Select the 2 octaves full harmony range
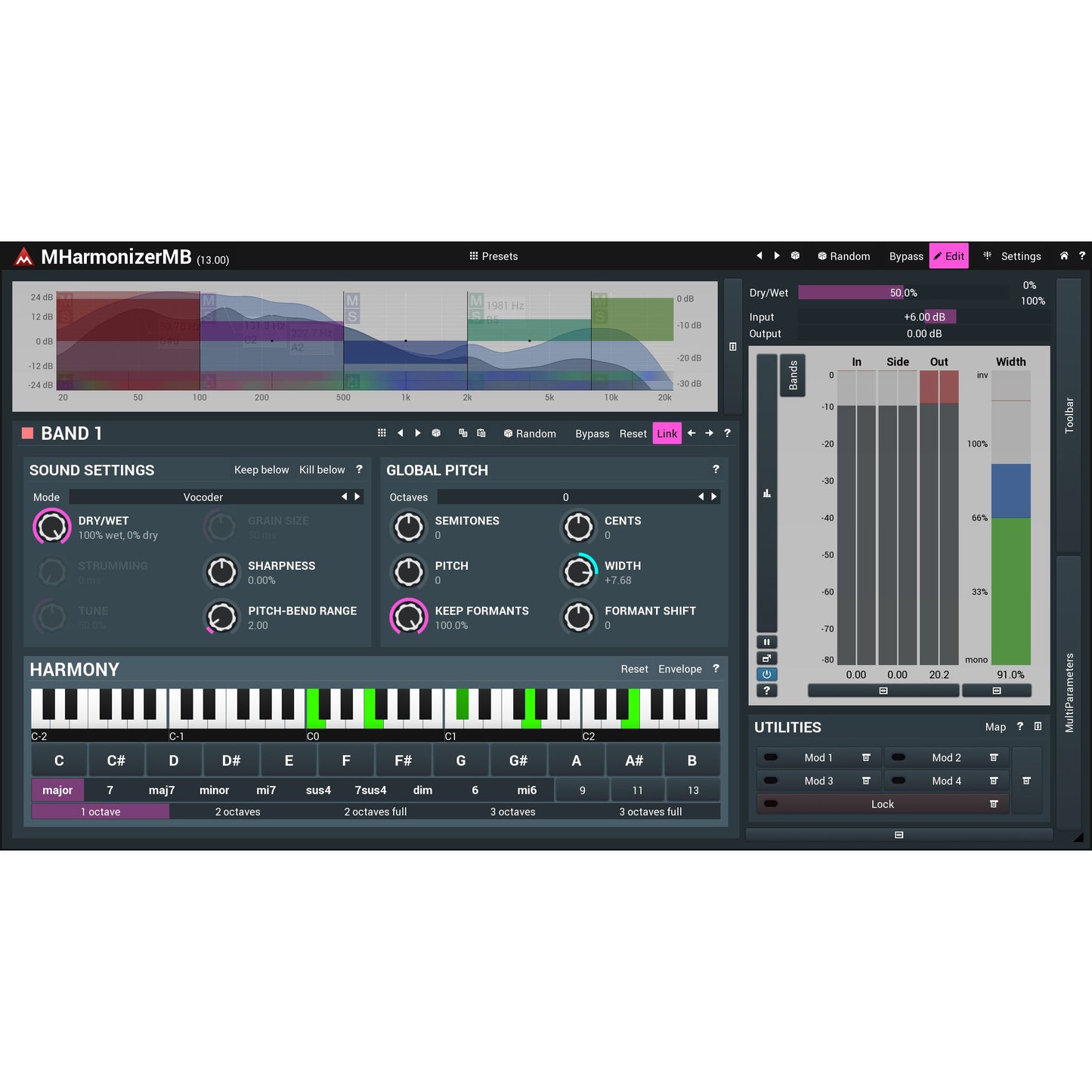This screenshot has height=1092, width=1092. click(376, 812)
